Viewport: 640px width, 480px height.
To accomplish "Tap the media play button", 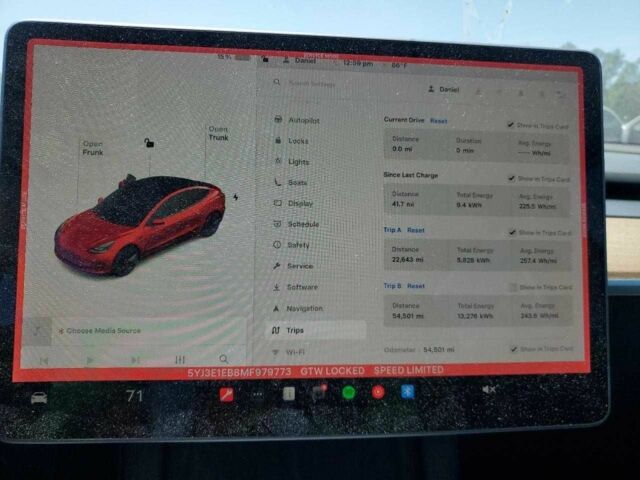I will (x=90, y=360).
